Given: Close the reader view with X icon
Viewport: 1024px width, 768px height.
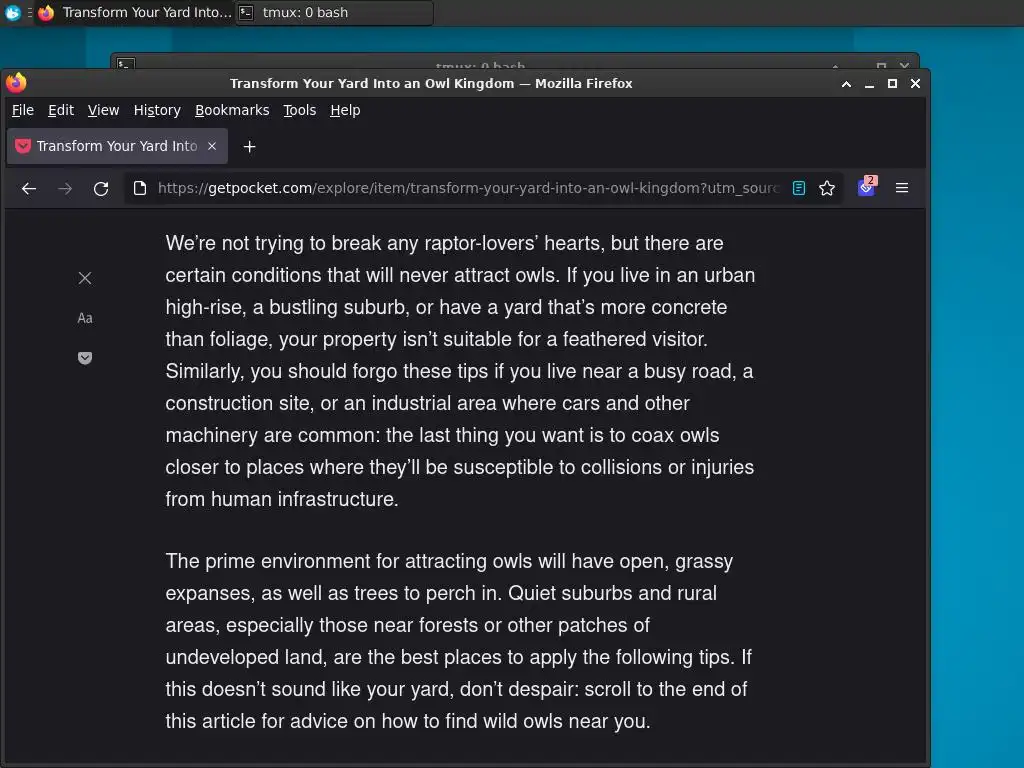Looking at the screenshot, I should tap(85, 278).
